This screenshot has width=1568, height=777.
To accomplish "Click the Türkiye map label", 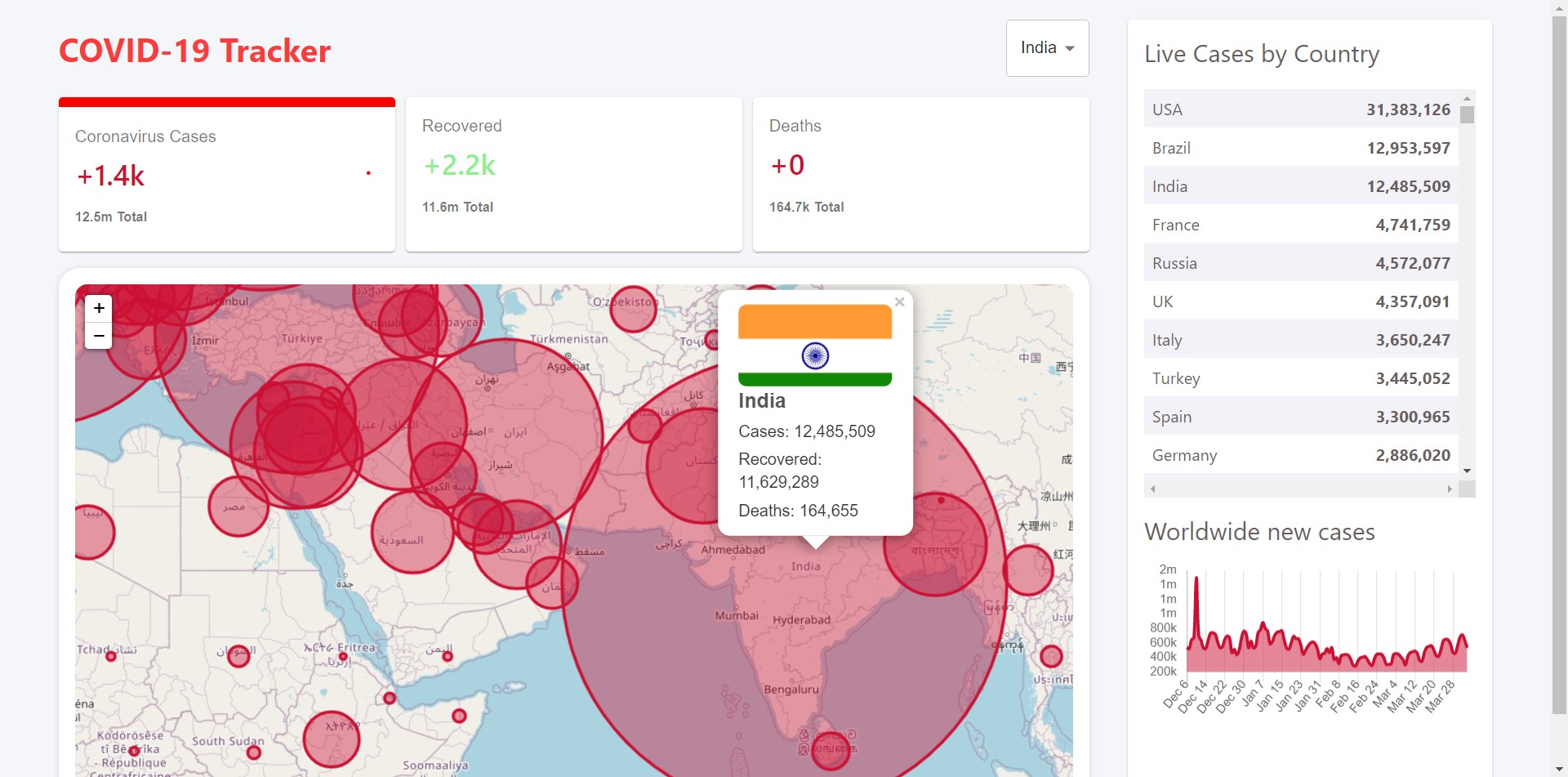I will click(301, 338).
